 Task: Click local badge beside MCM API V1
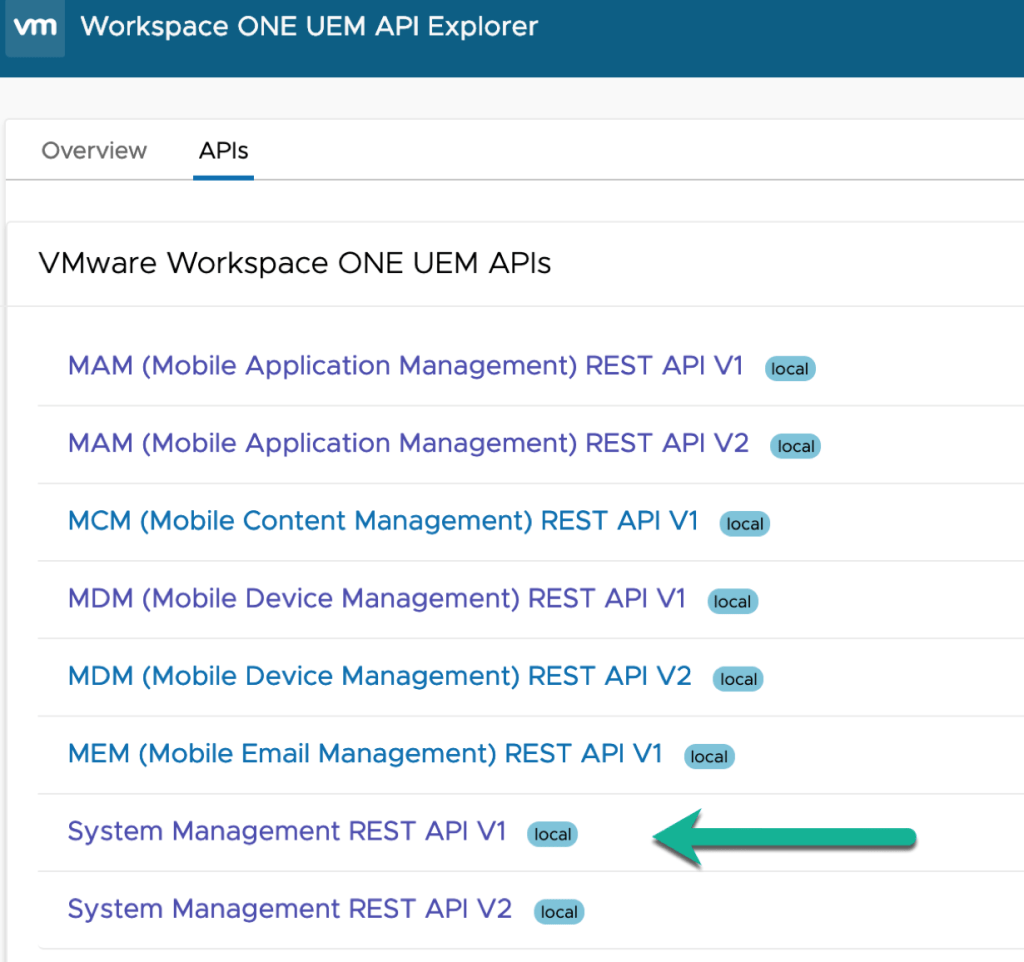pyautogui.click(x=745, y=524)
